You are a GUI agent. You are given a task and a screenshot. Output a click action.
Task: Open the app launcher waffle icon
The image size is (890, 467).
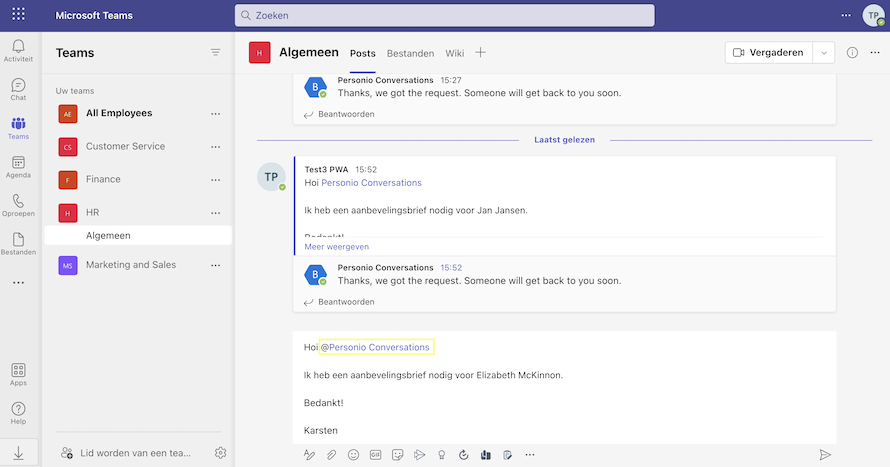[18, 14]
